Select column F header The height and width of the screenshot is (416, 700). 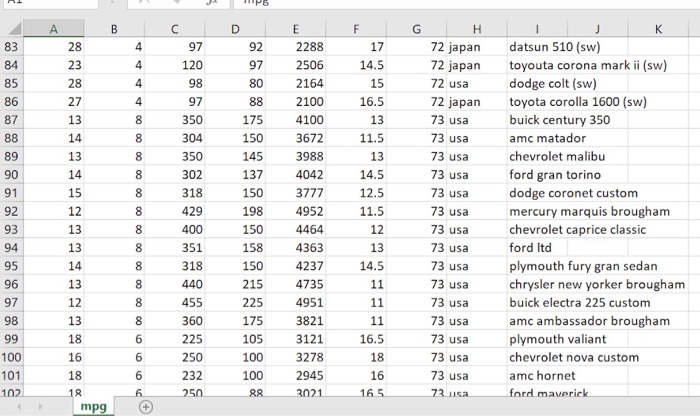click(356, 29)
